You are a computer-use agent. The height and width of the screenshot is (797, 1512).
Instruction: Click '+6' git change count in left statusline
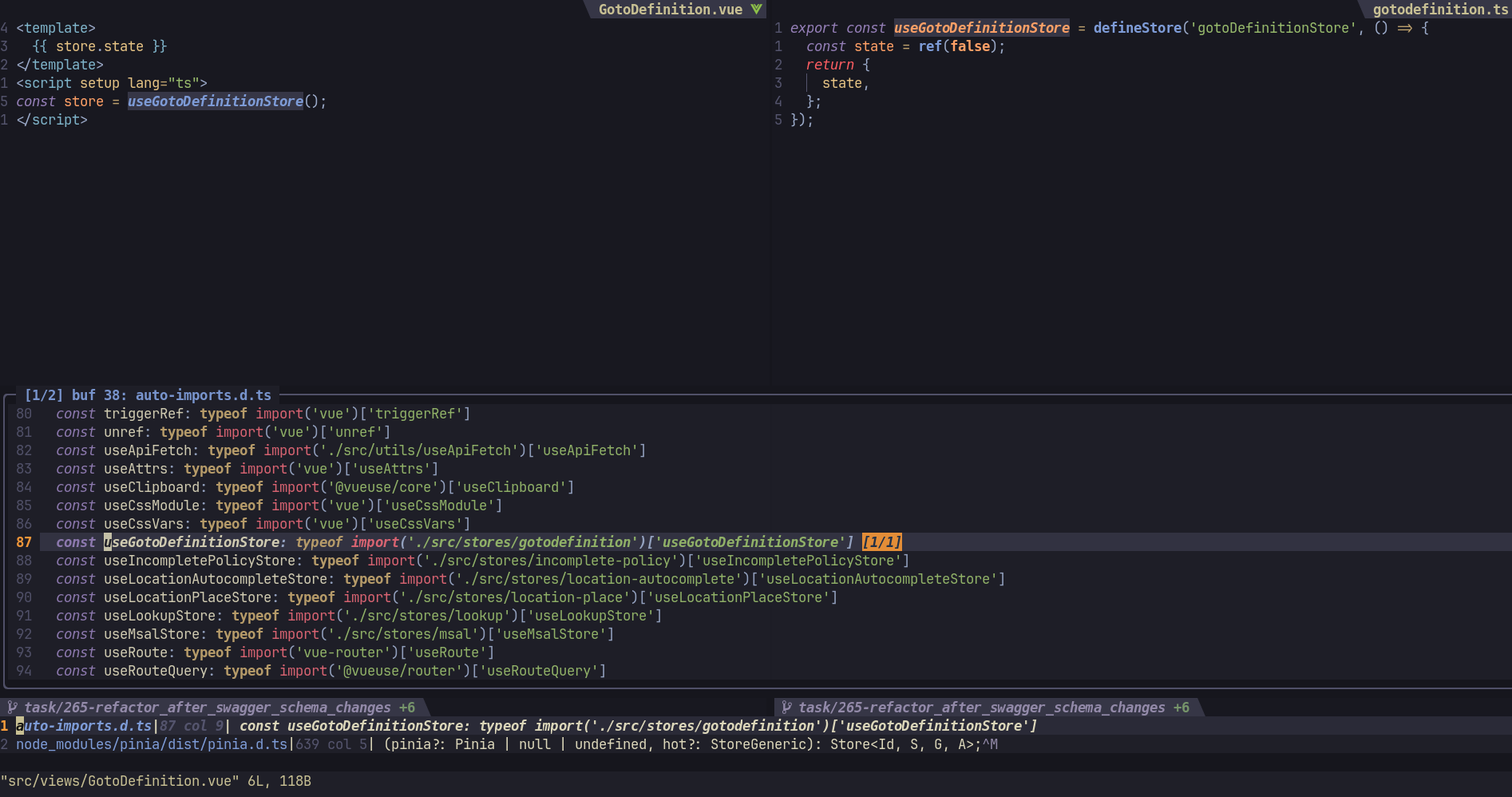click(407, 708)
